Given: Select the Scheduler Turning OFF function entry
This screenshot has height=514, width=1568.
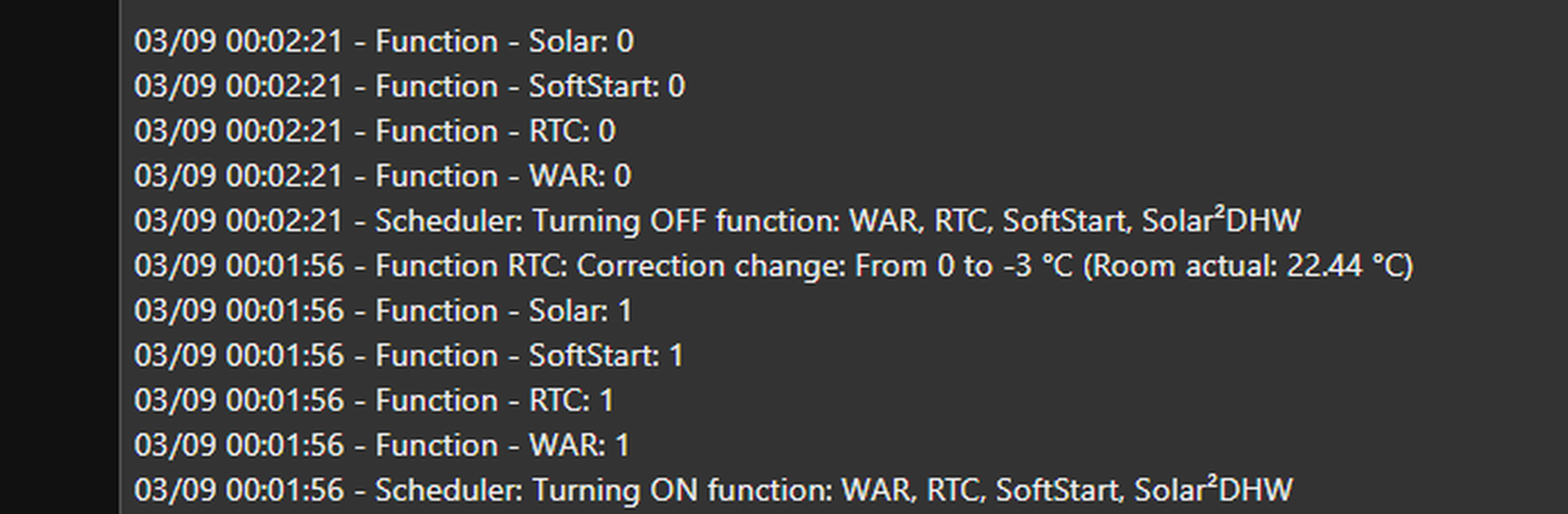Looking at the screenshot, I should [718, 221].
